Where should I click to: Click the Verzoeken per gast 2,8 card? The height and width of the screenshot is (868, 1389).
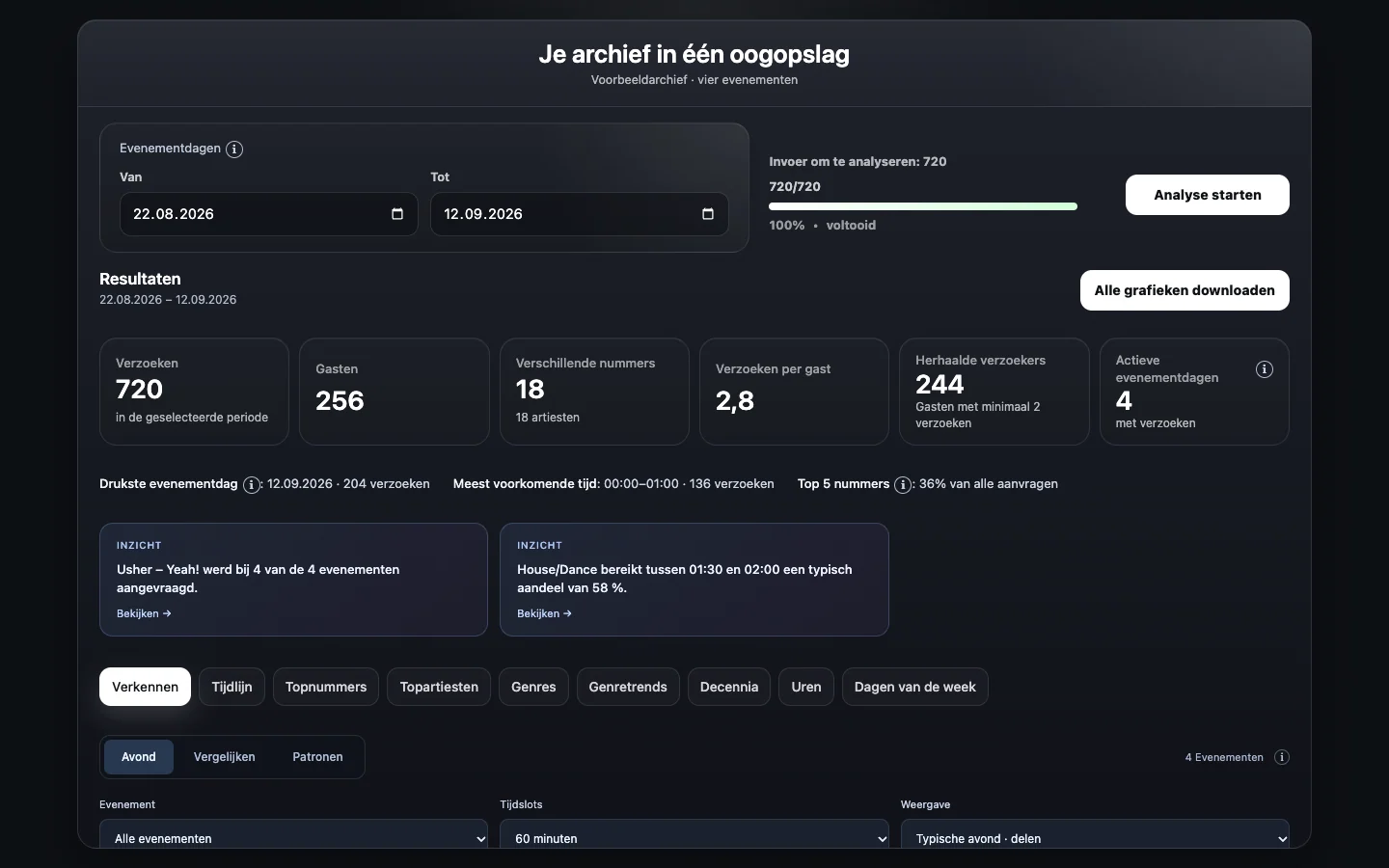[794, 392]
